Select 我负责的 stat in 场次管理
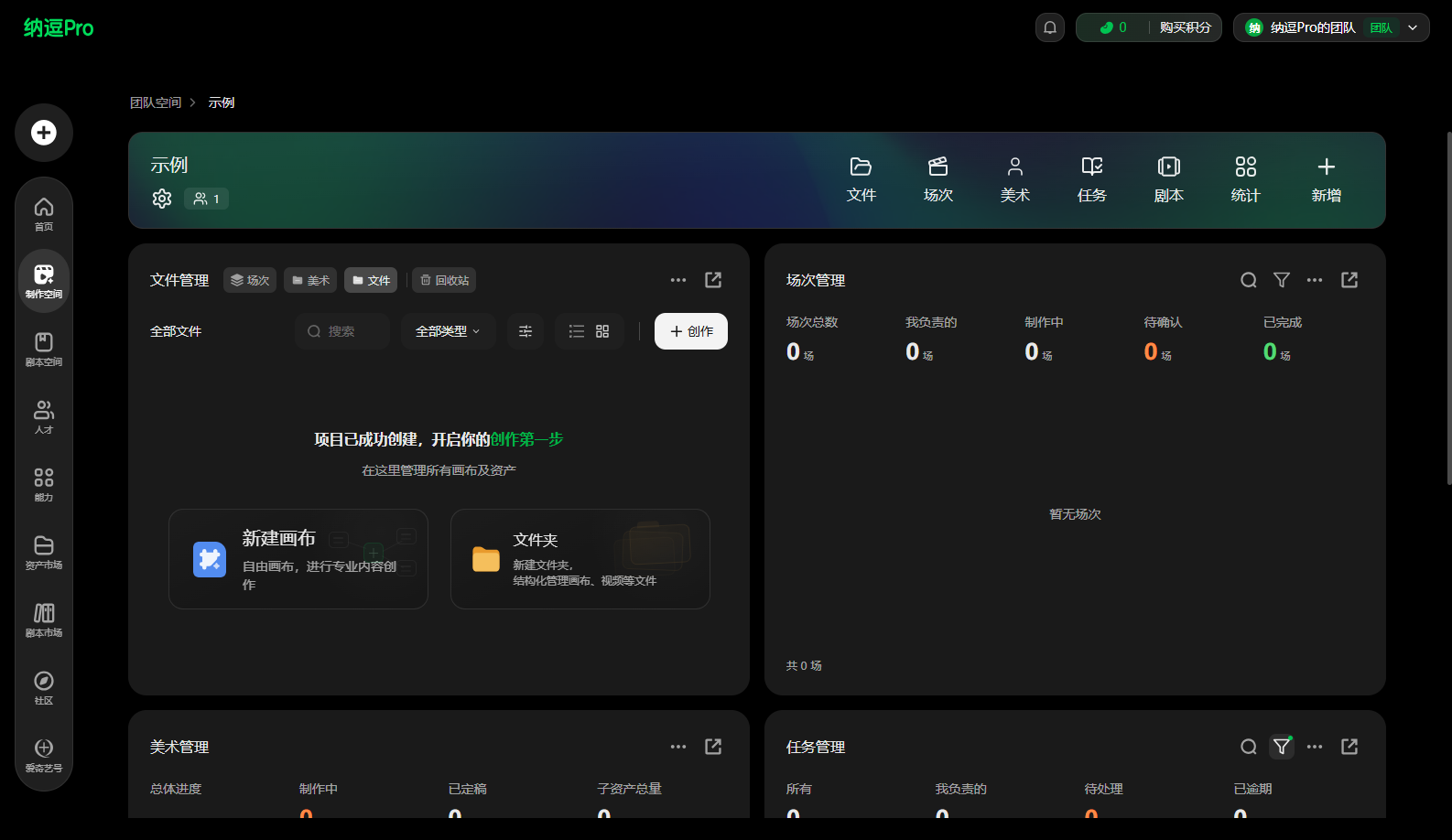Image resolution: width=1452 pixels, height=840 pixels. tap(931, 339)
